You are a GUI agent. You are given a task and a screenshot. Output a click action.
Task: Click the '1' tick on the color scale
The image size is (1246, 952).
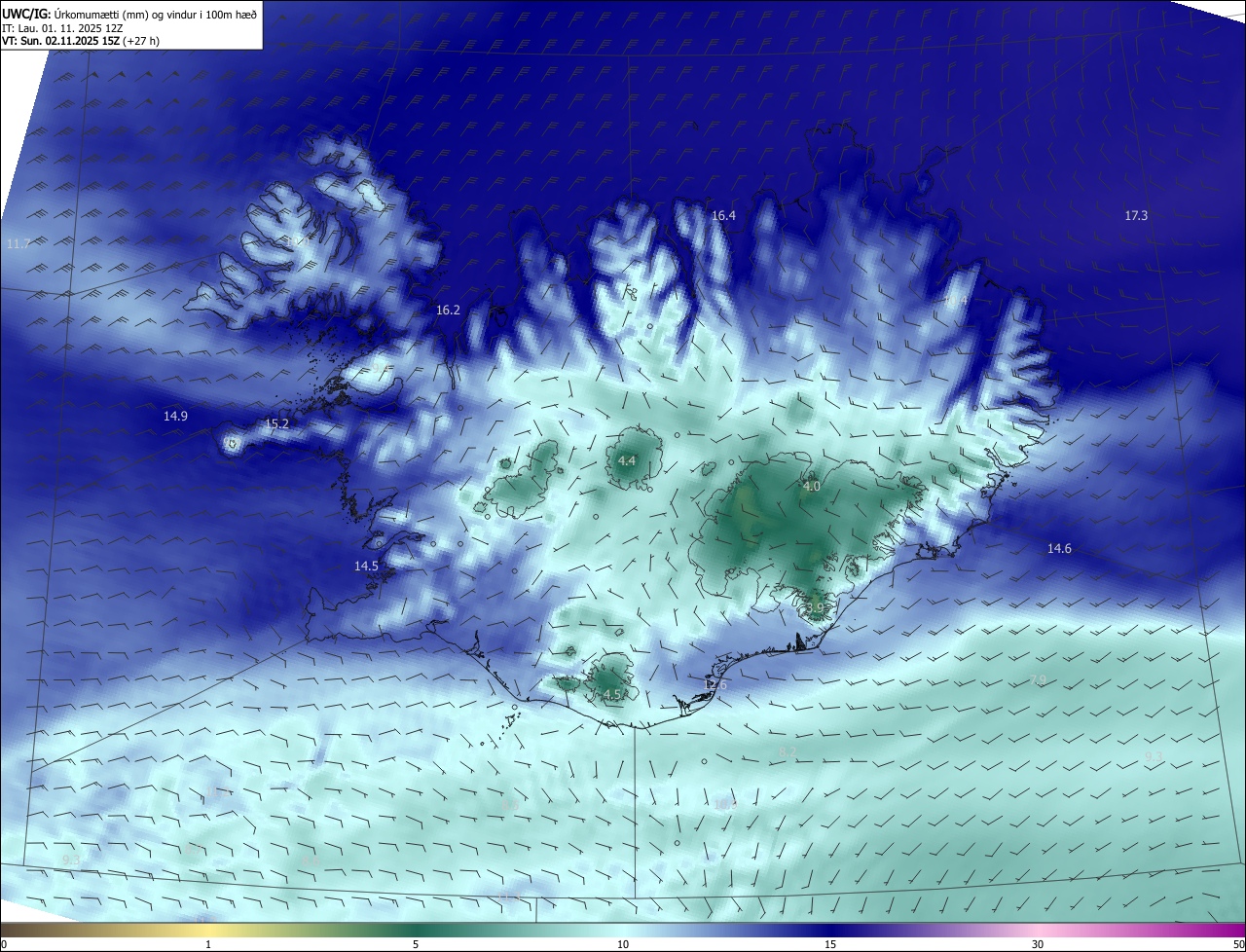pyautogui.click(x=208, y=945)
